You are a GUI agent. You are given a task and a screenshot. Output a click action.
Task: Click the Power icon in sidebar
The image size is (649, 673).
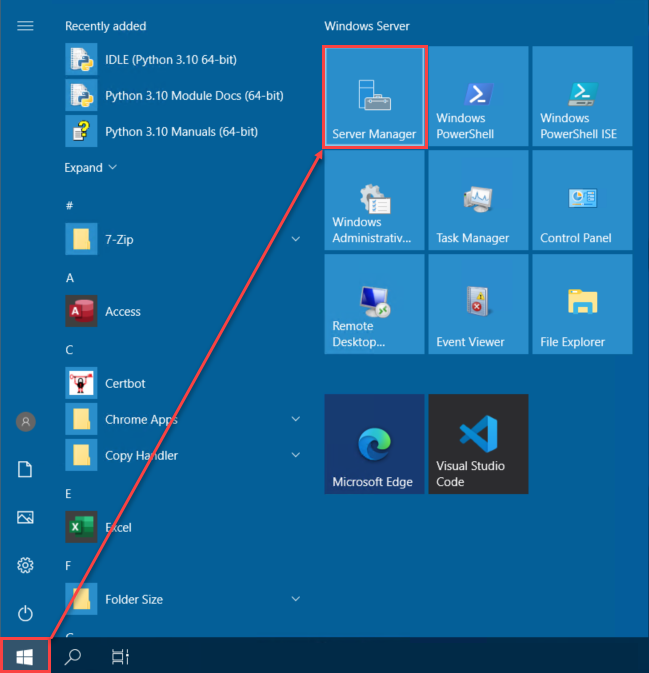(25, 613)
